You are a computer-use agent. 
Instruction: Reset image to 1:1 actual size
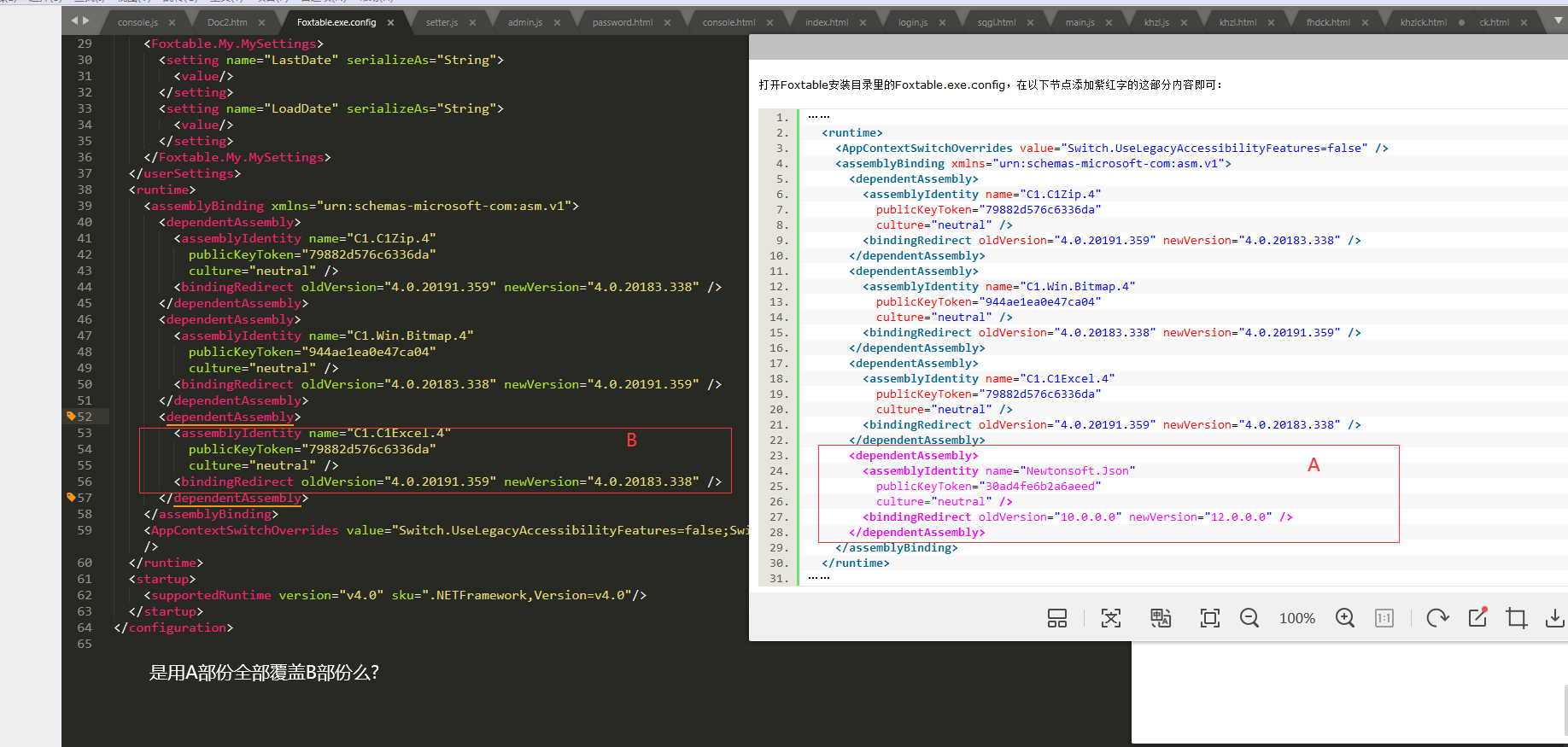[1384, 618]
